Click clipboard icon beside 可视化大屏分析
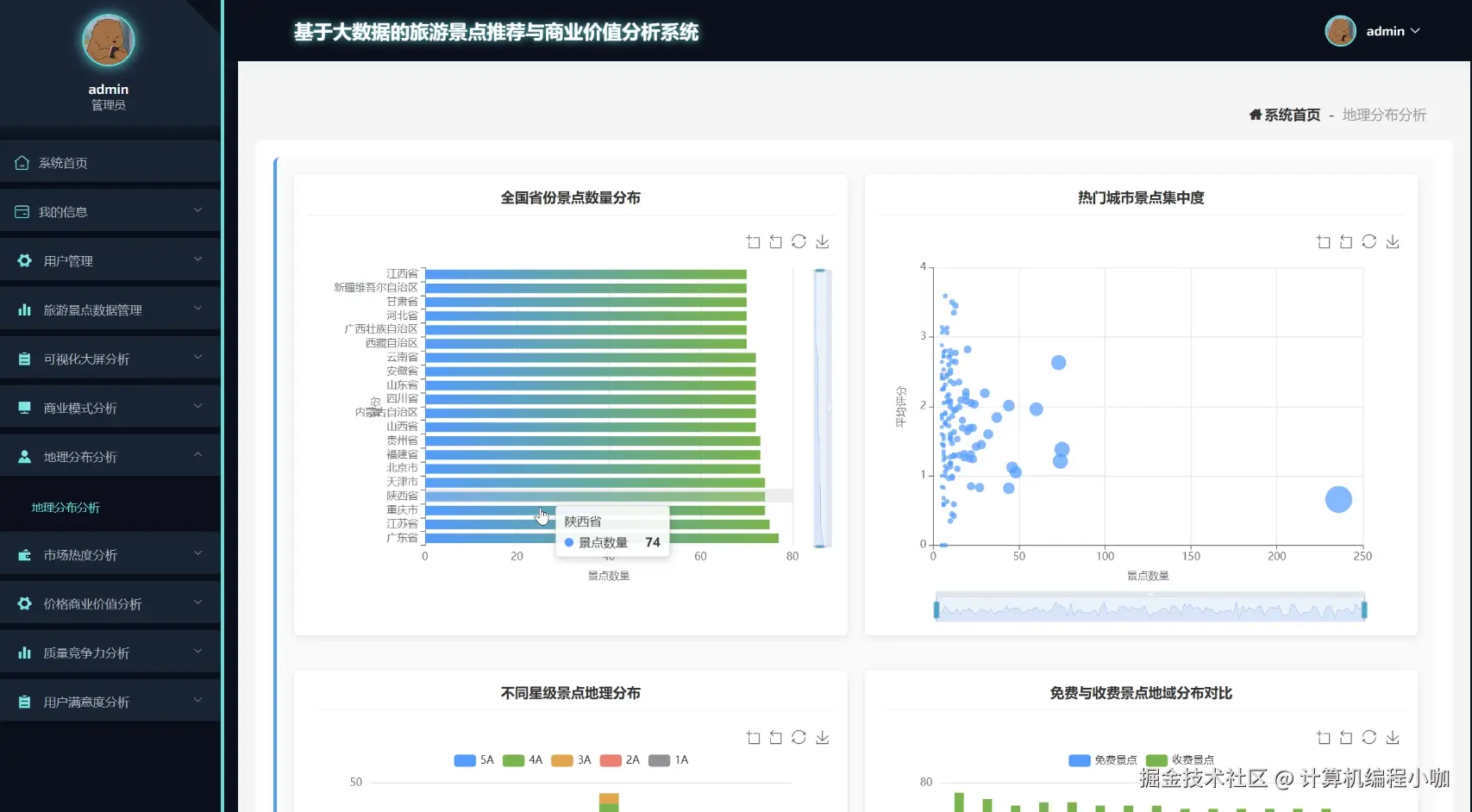The height and width of the screenshot is (812, 1472). click(x=24, y=359)
